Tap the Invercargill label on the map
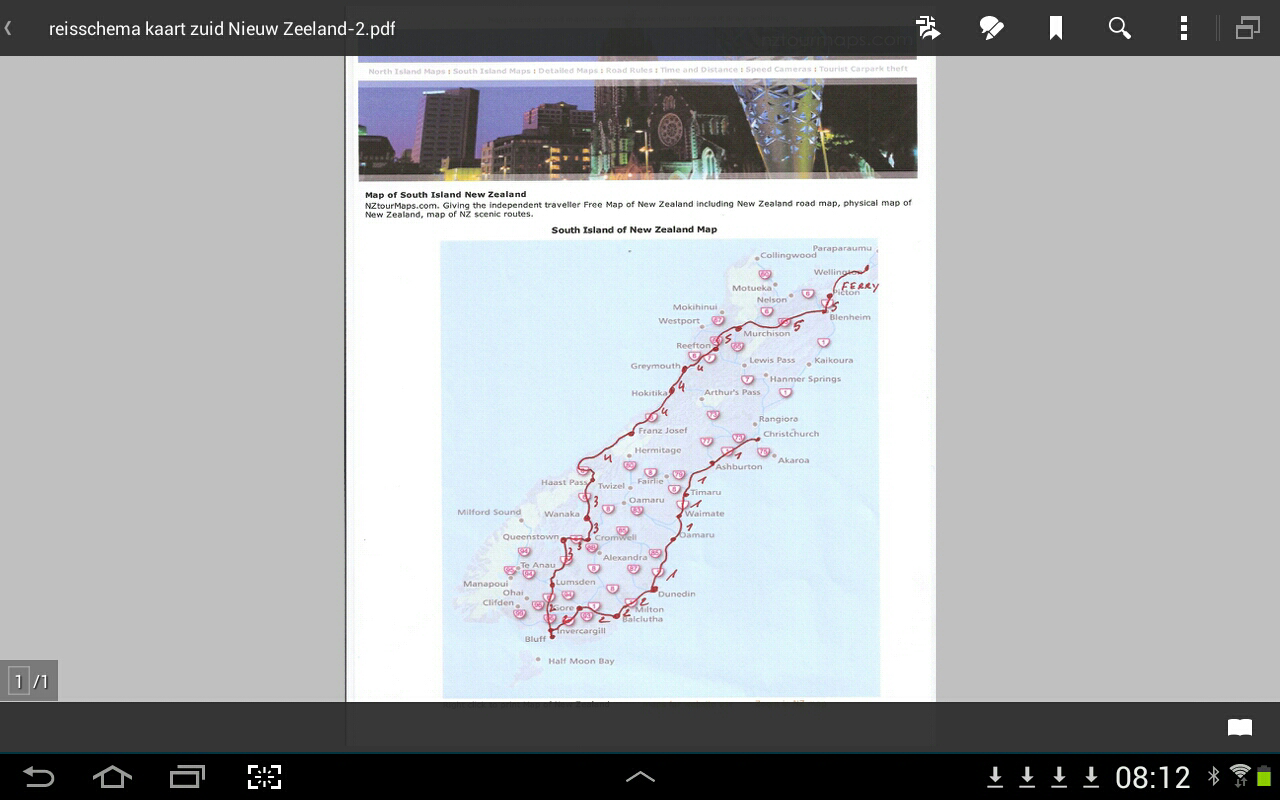The height and width of the screenshot is (800, 1280). pyautogui.click(x=582, y=631)
